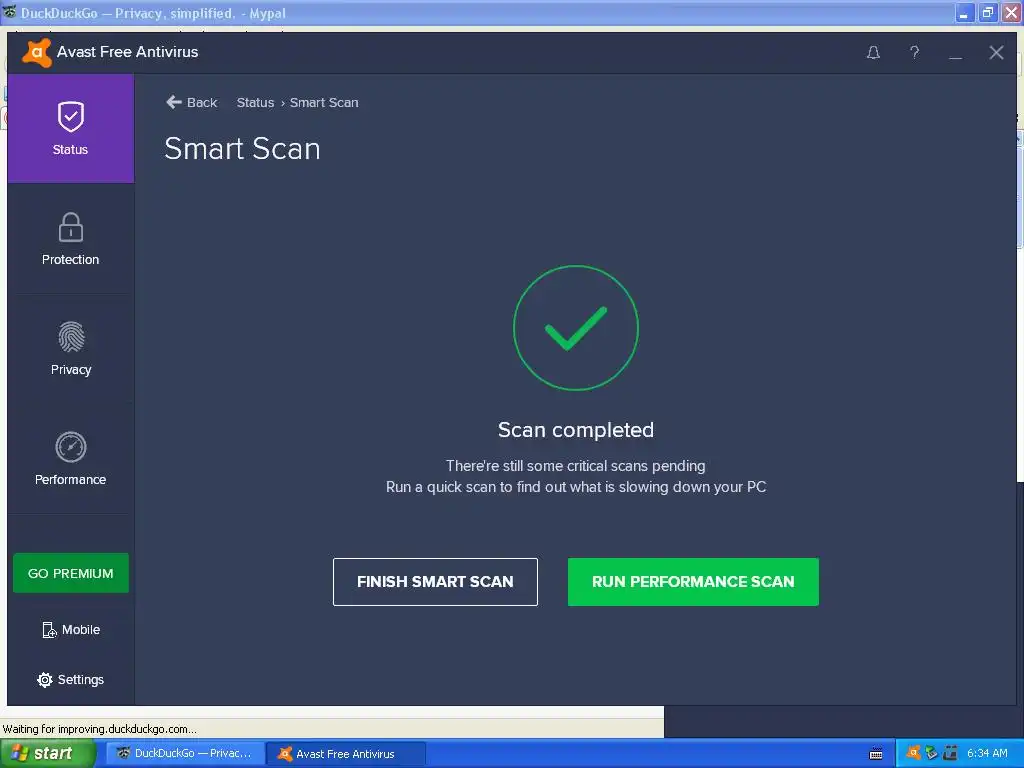The width and height of the screenshot is (1024, 768).
Task: Open the Privacy section
Action: (x=71, y=349)
